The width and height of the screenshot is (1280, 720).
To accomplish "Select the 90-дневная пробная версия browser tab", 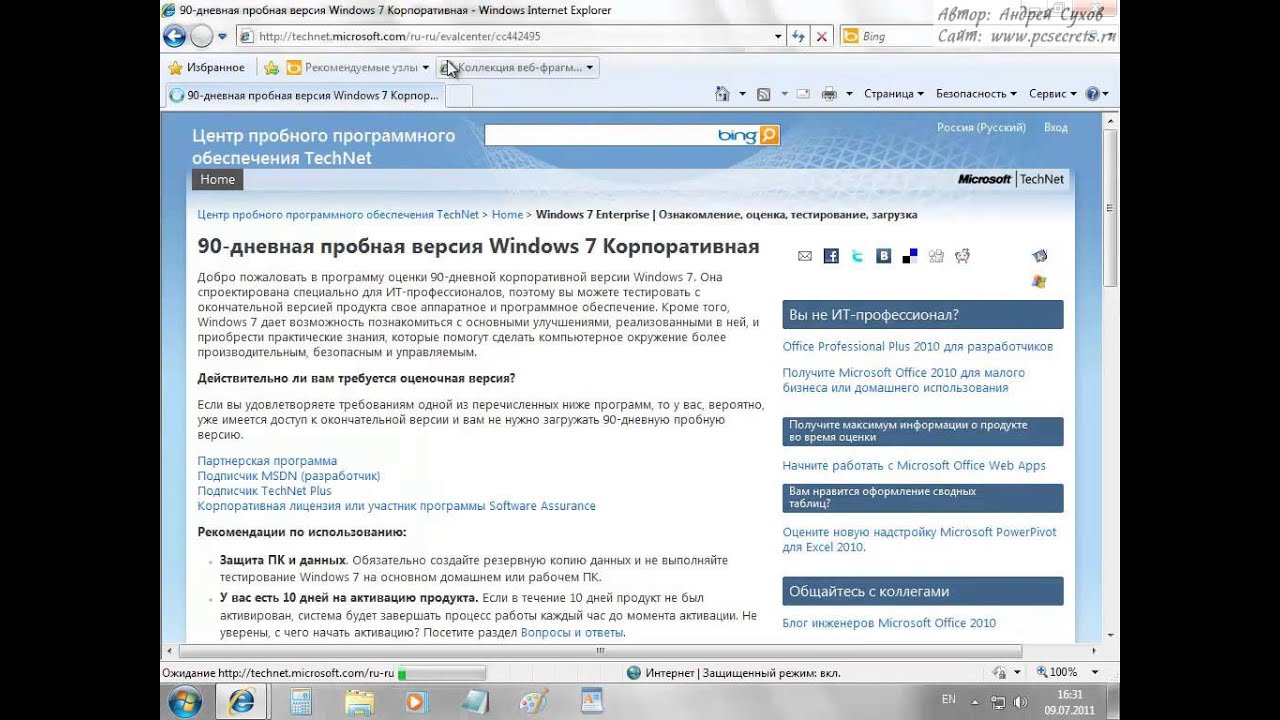I will coord(304,95).
